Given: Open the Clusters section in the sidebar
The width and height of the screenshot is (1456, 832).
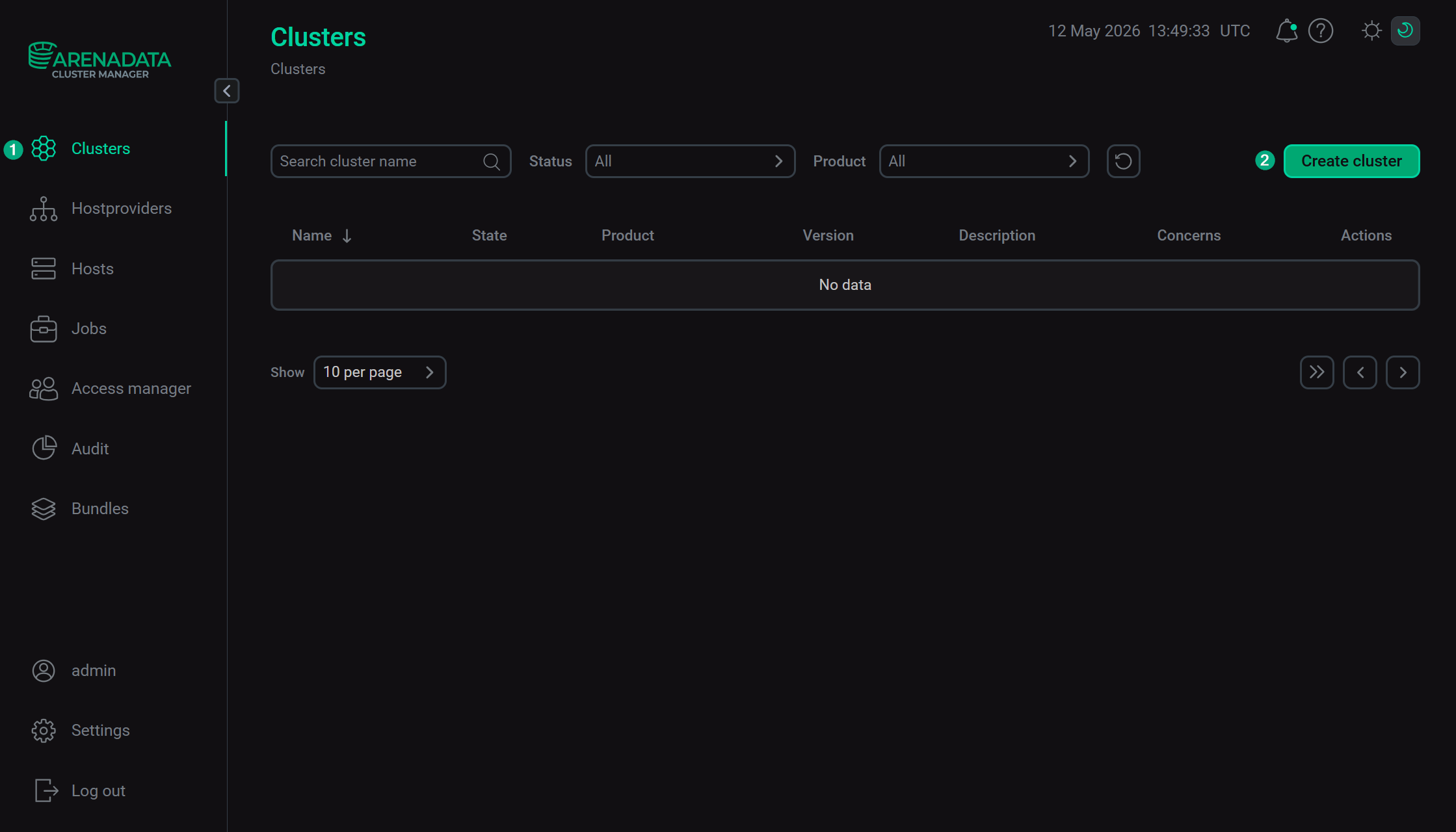Looking at the screenshot, I should coord(101,149).
